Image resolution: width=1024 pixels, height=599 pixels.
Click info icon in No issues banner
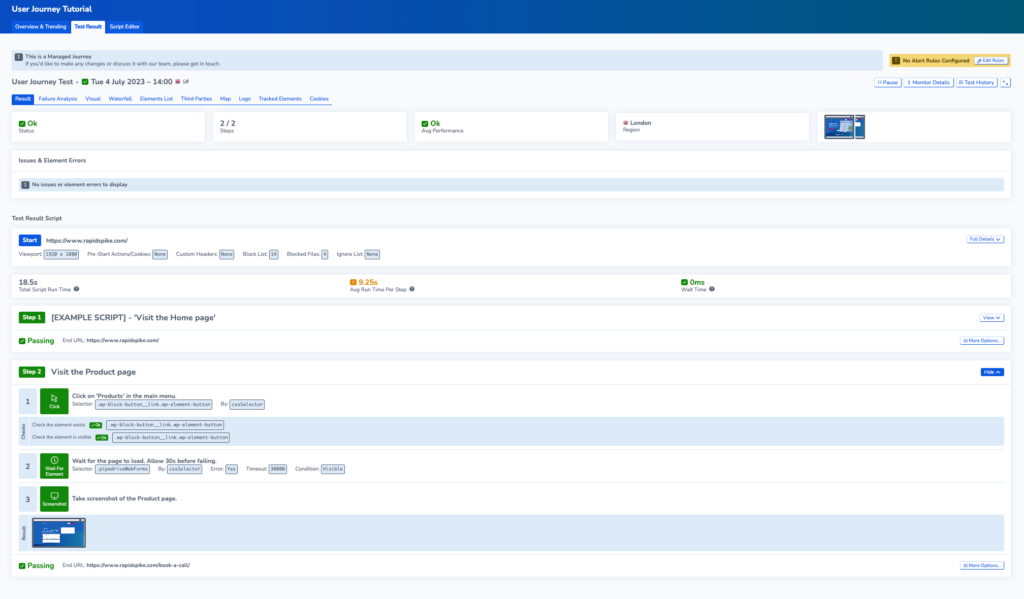pyautogui.click(x=25, y=185)
